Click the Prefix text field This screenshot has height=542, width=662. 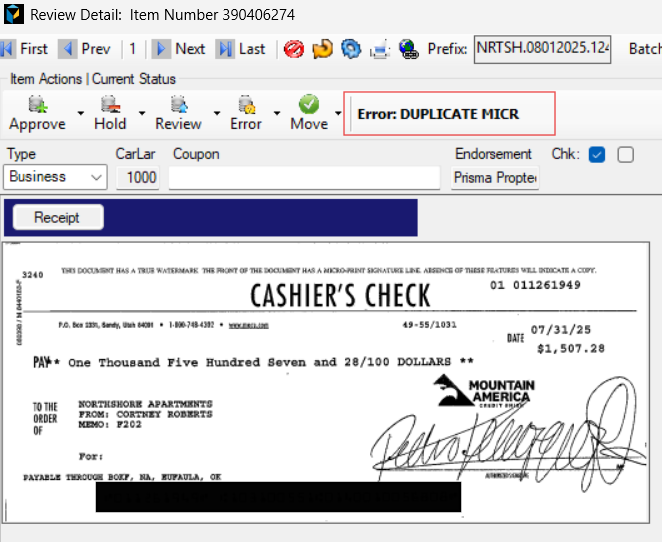tap(542, 49)
